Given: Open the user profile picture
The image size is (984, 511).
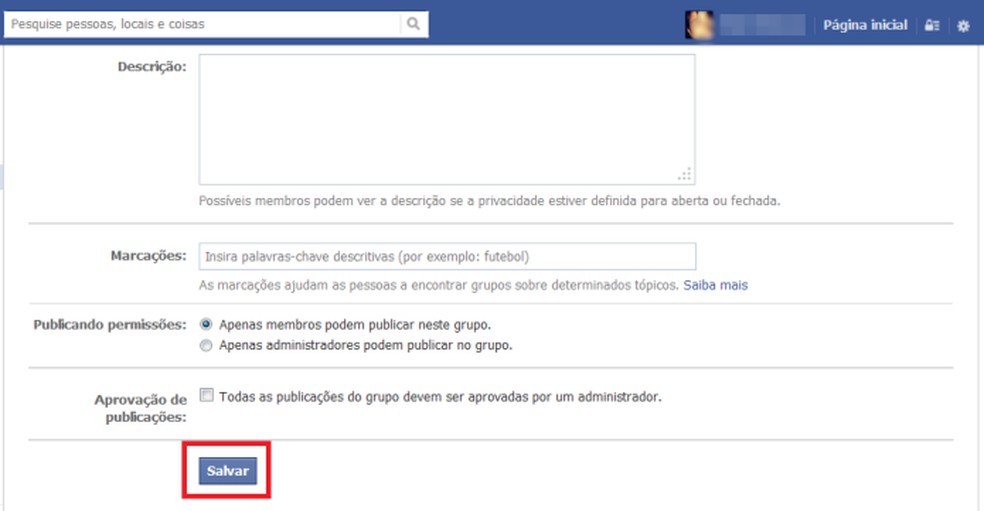Looking at the screenshot, I should (699, 25).
